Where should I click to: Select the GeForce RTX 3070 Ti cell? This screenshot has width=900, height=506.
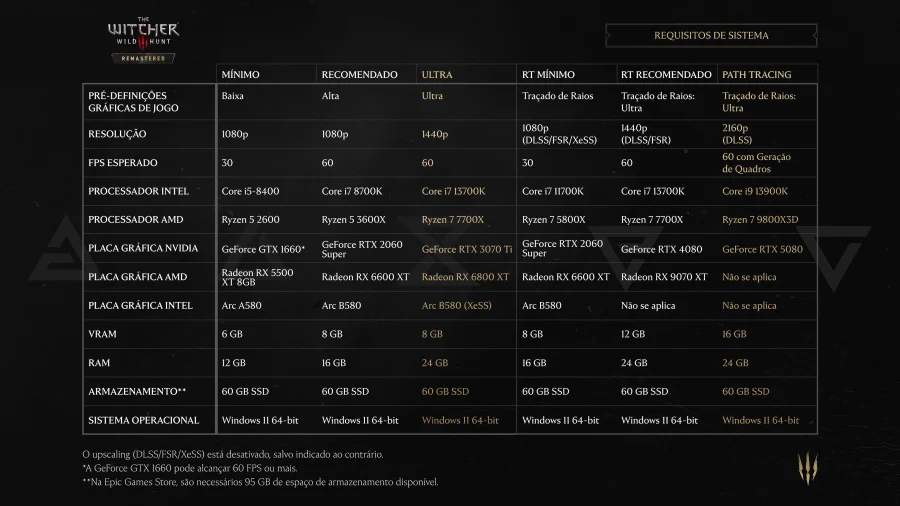(x=467, y=249)
